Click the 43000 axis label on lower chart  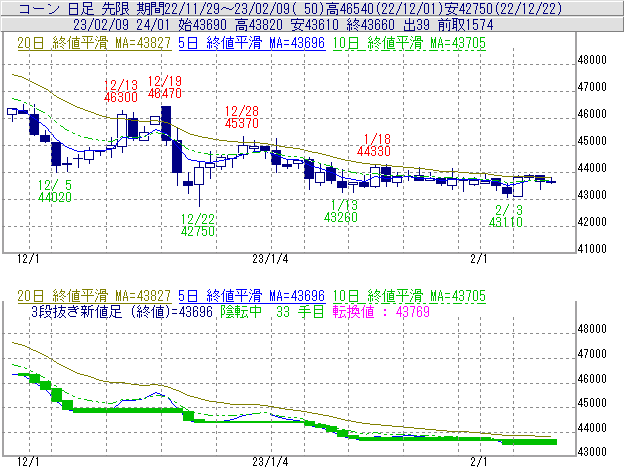592,452
